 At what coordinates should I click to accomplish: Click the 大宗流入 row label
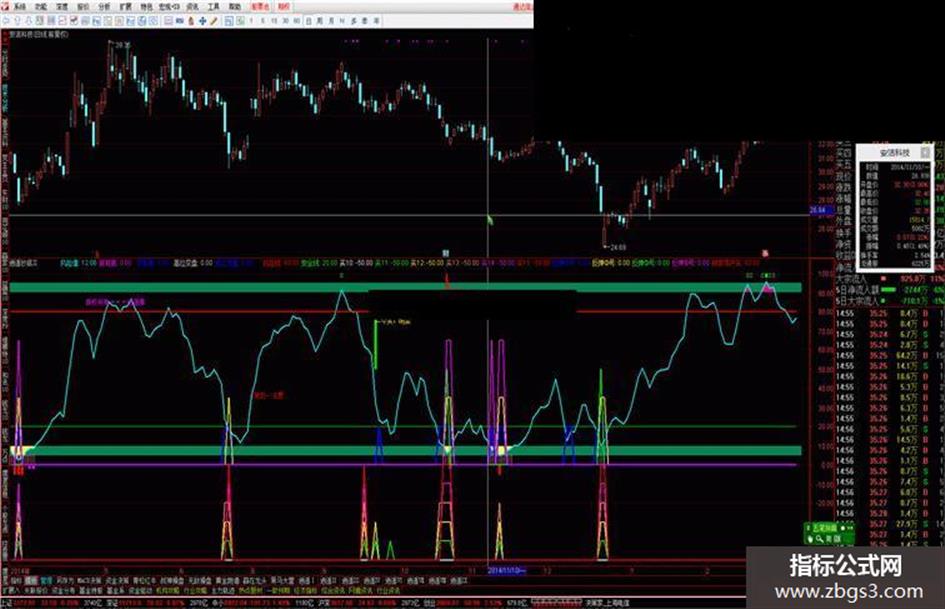pos(852,279)
